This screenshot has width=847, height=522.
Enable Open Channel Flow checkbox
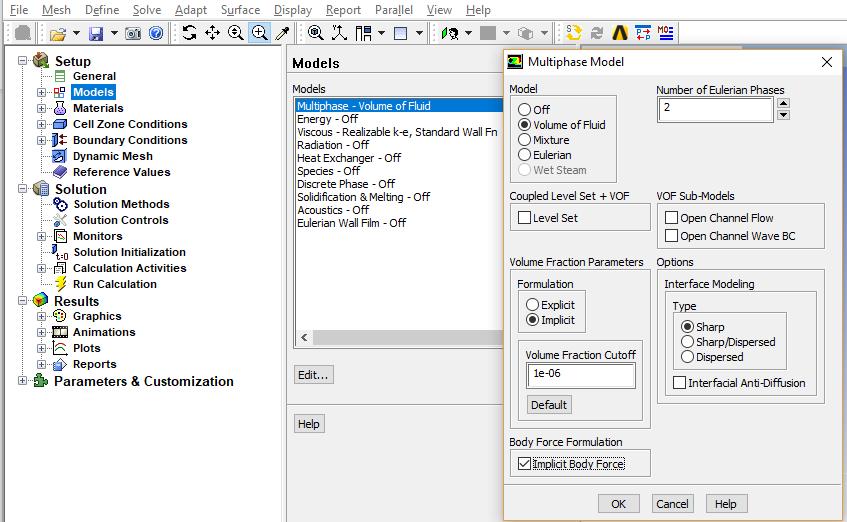pyautogui.click(x=671, y=218)
